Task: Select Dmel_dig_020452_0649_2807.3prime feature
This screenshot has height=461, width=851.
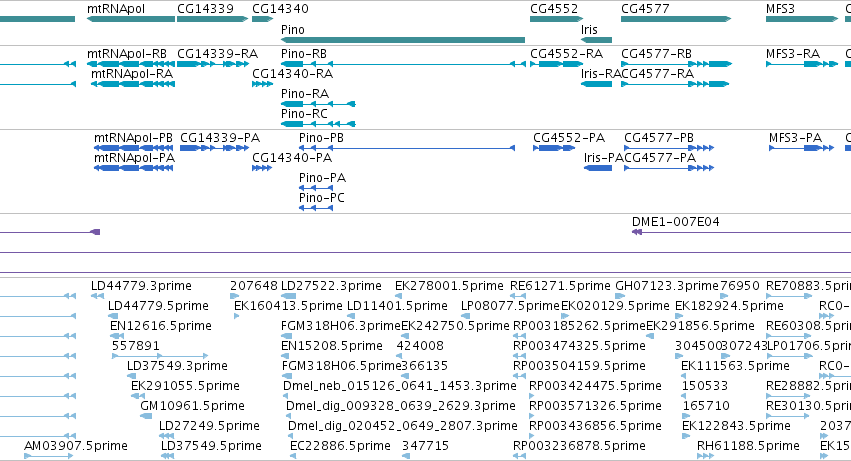Action: [x=291, y=436]
